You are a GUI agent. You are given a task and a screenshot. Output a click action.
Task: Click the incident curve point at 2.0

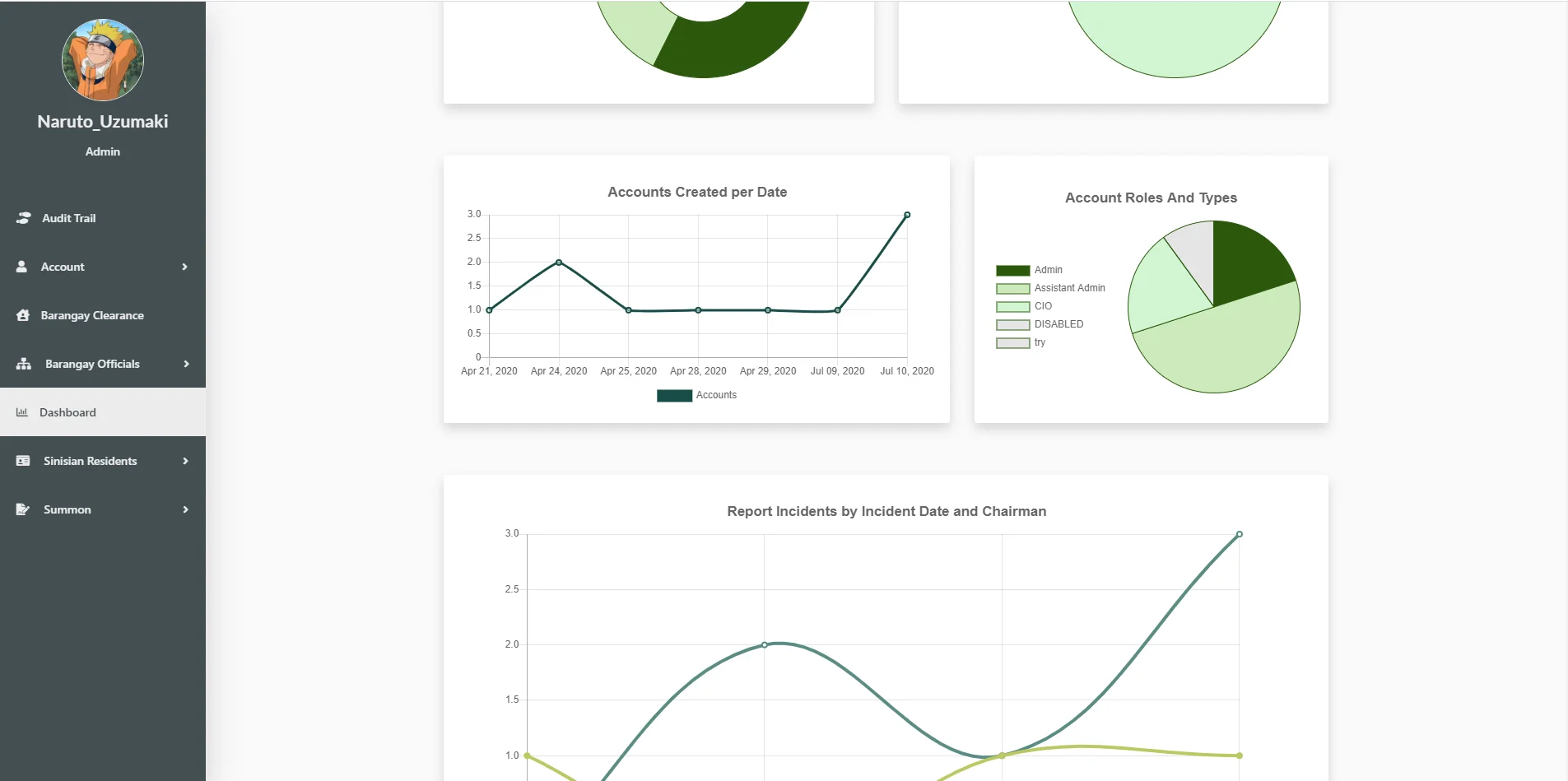[765, 644]
